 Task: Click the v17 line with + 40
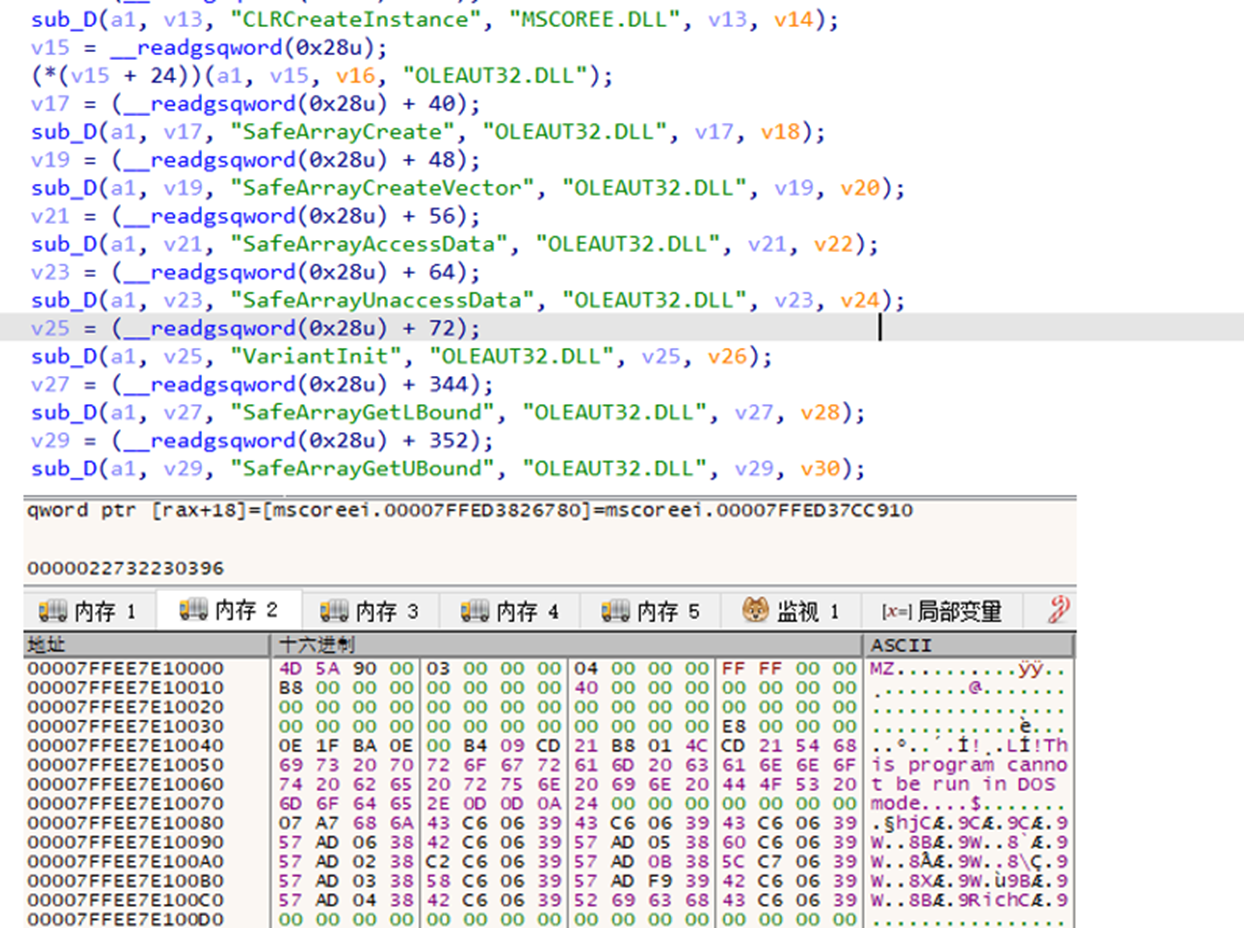coord(255,104)
